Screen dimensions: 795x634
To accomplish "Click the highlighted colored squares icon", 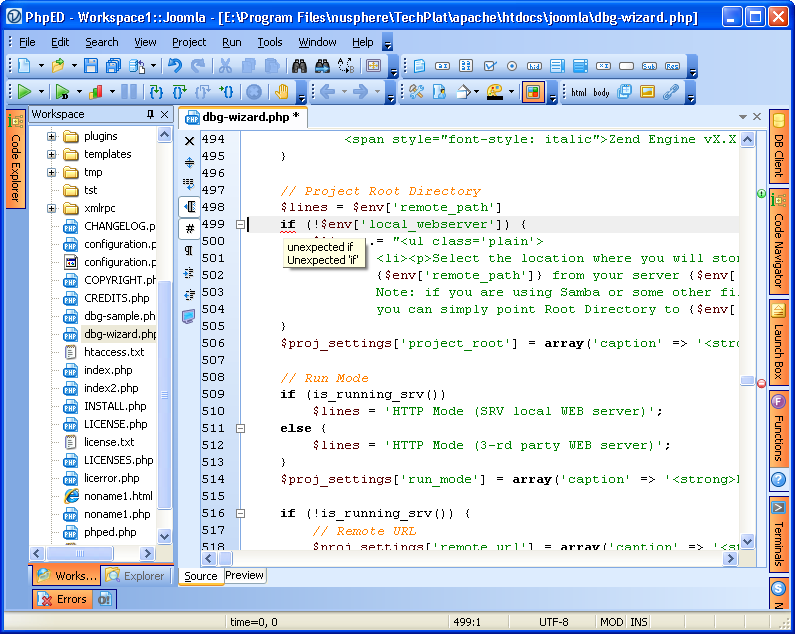I will coord(533,92).
